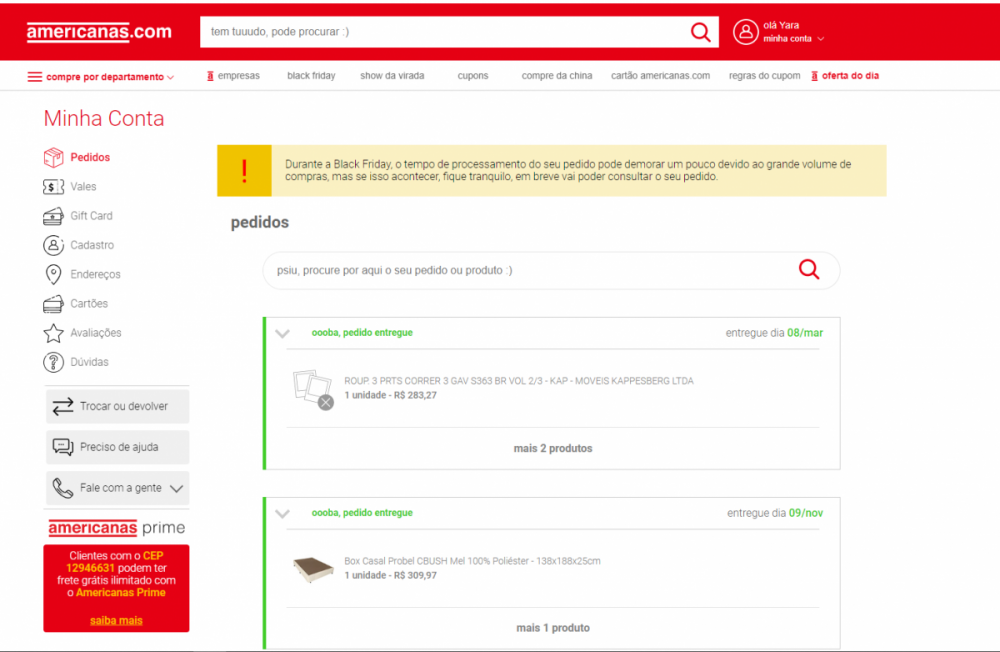Click 'oooba, pedido entregue' on the 08/mar order
This screenshot has width=1000, height=652.
[x=362, y=333]
